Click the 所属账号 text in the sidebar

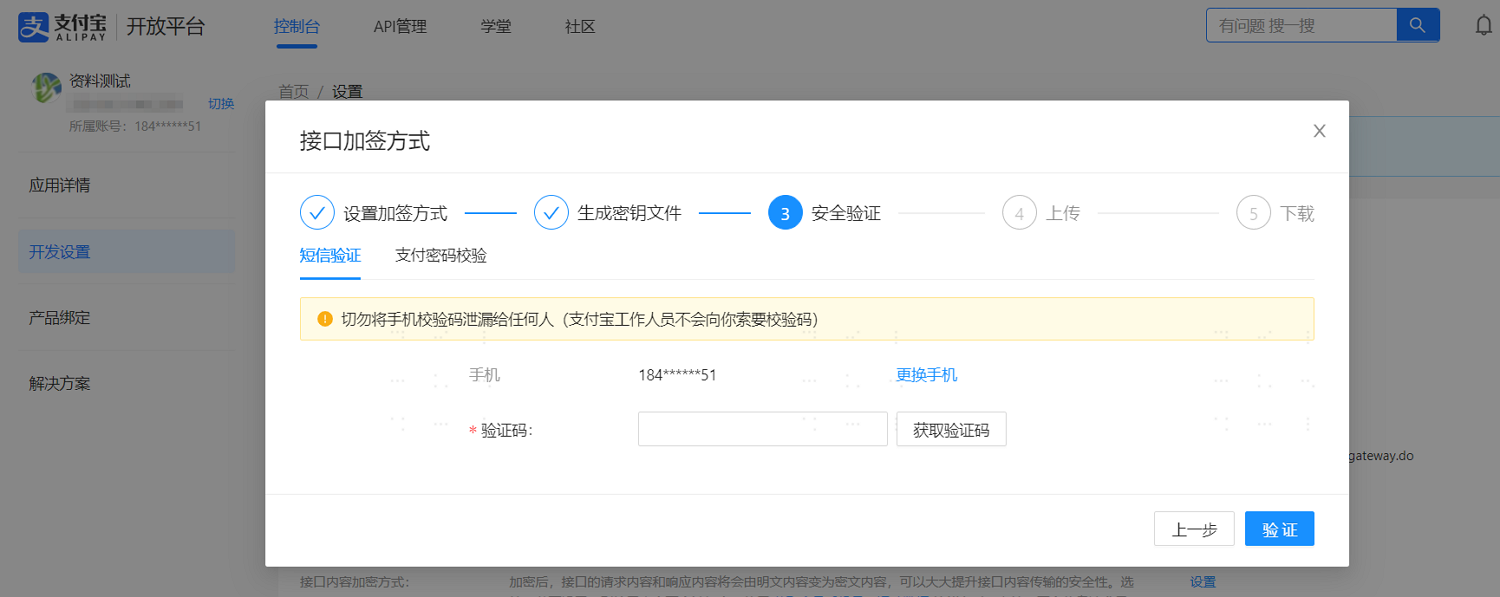click(x=135, y=126)
